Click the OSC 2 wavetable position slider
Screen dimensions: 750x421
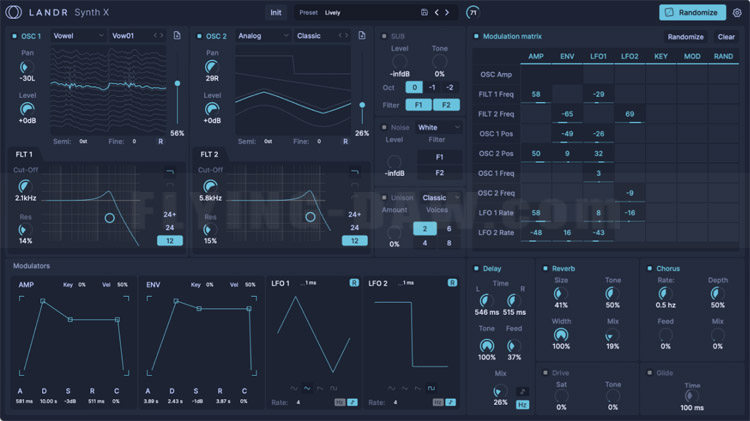[362, 105]
